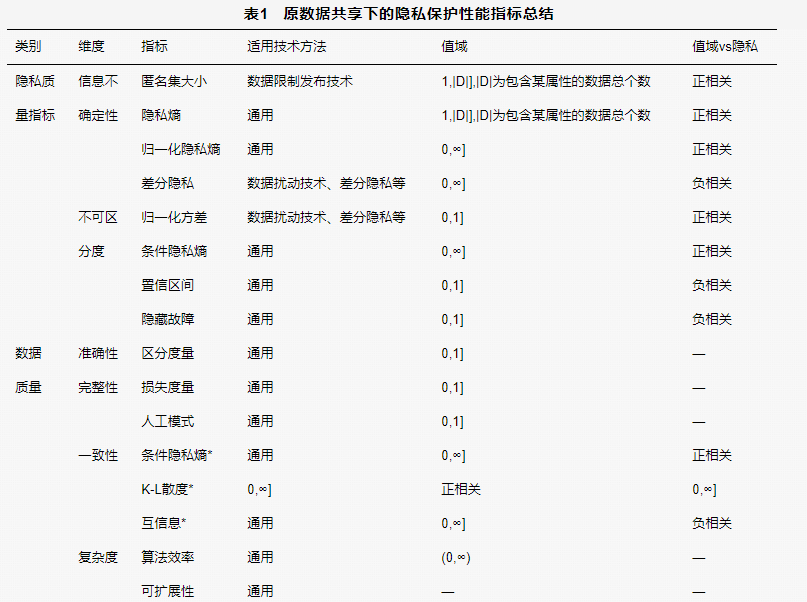The image size is (807, 602).
Task: Click the 值域vs隐私 column header
Action: 724,47
